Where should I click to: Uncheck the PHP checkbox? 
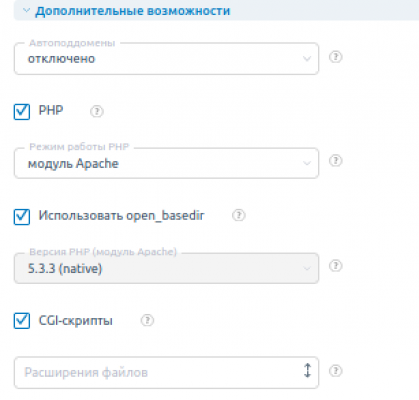pos(22,111)
